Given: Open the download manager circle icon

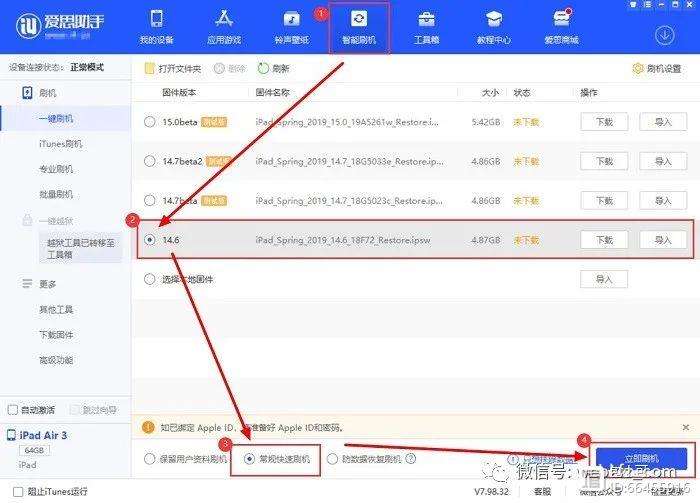Looking at the screenshot, I should pos(664,35).
